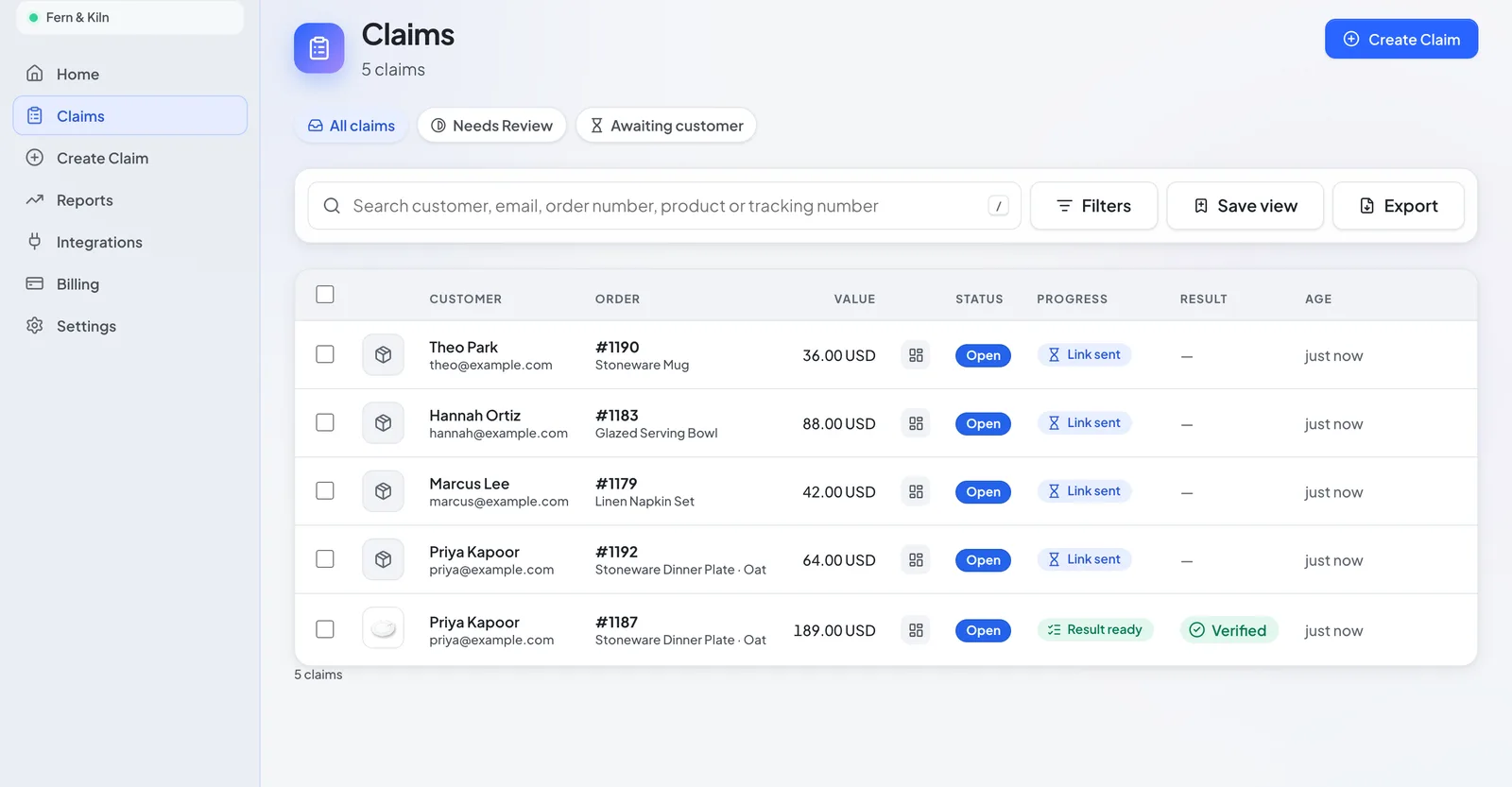Open order #1183 Glazed Serving Bowl

coord(656,423)
